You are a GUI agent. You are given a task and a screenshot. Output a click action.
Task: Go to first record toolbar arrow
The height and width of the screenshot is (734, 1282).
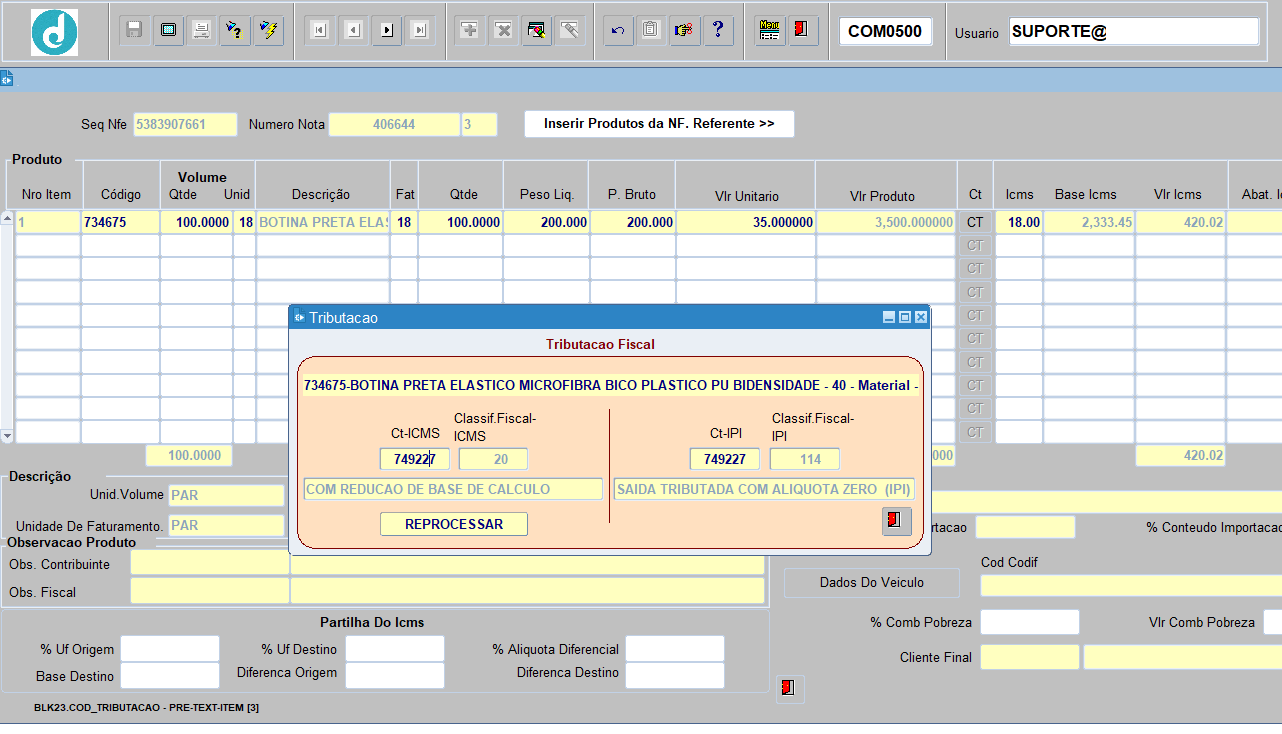click(x=319, y=30)
